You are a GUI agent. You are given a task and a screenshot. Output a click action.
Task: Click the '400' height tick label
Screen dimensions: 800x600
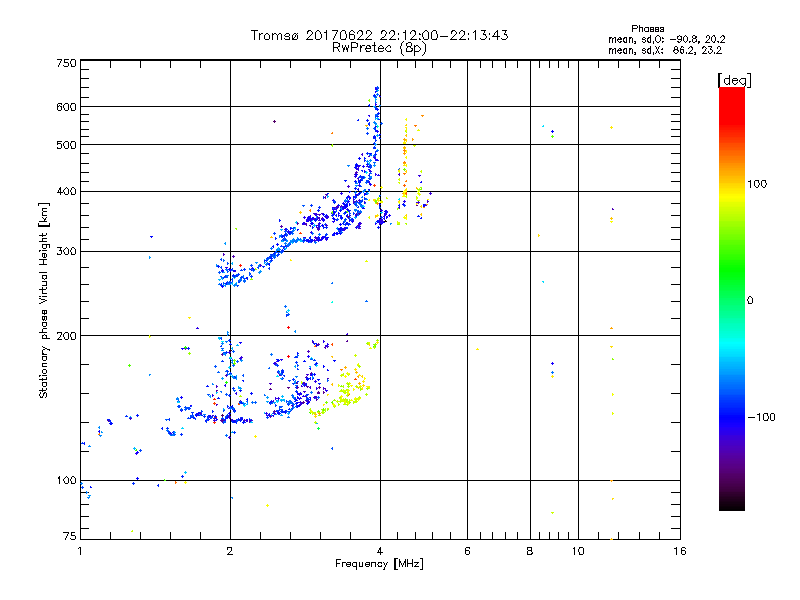(x=66, y=191)
